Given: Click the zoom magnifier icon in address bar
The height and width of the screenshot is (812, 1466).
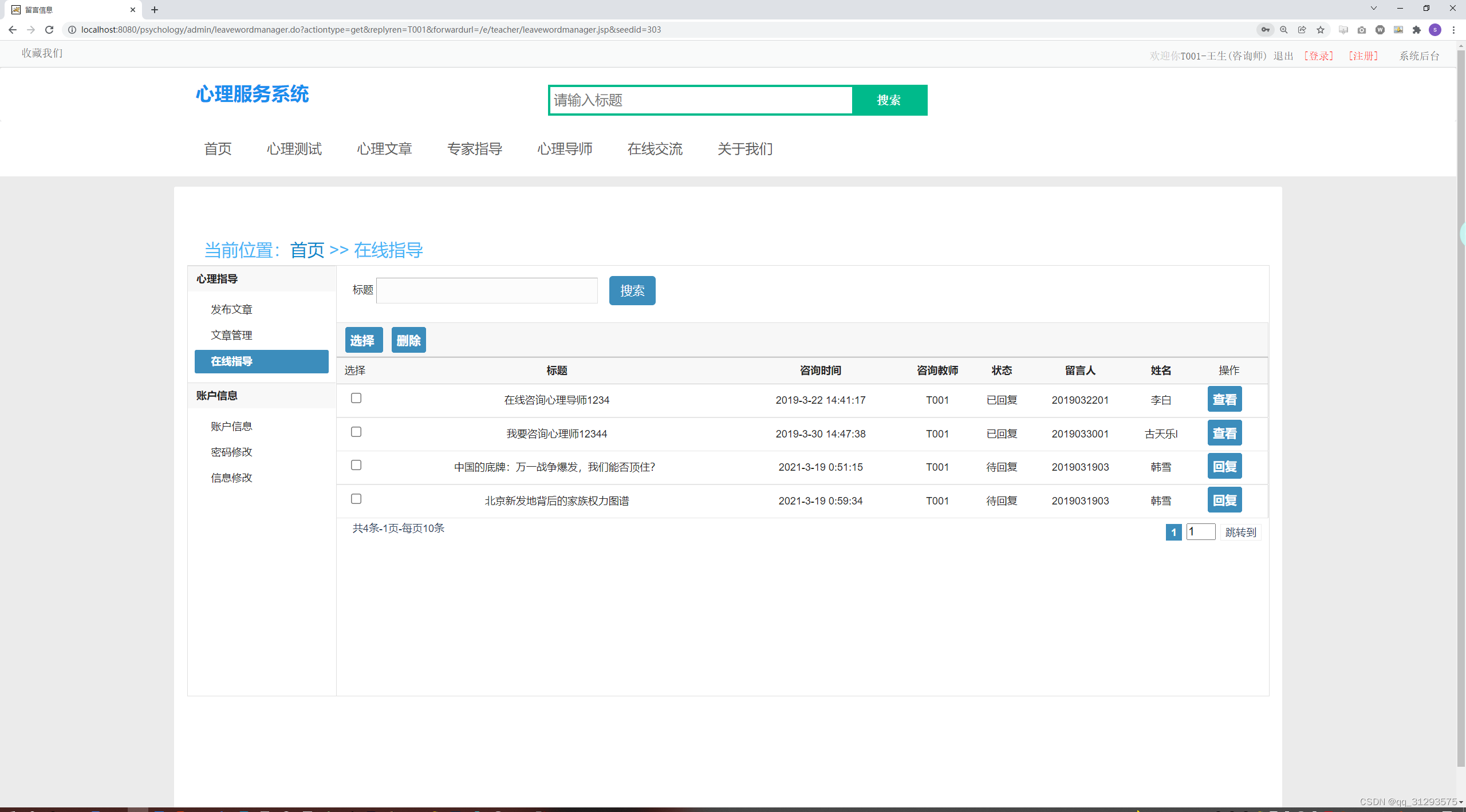Looking at the screenshot, I should pos(1283,30).
